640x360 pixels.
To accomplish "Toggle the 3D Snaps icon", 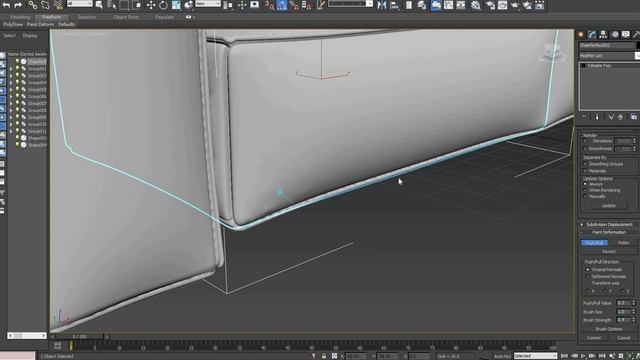I will click(x=269, y=5).
